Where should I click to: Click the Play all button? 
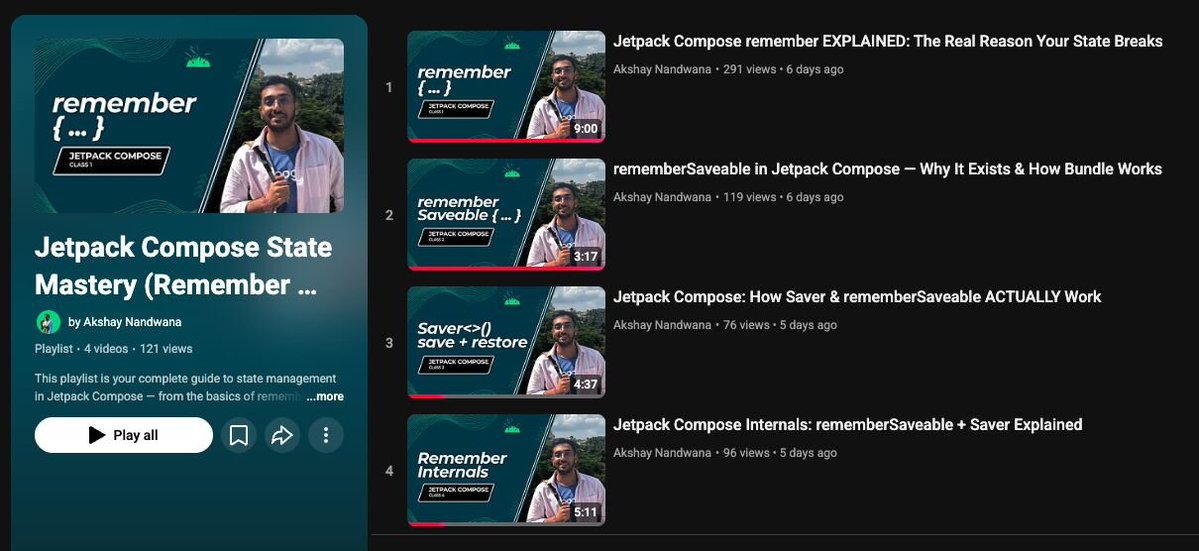click(124, 435)
